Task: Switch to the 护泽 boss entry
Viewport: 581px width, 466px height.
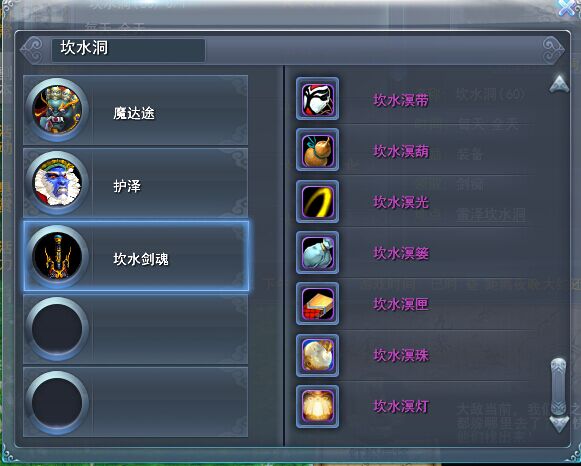Action: (136, 183)
